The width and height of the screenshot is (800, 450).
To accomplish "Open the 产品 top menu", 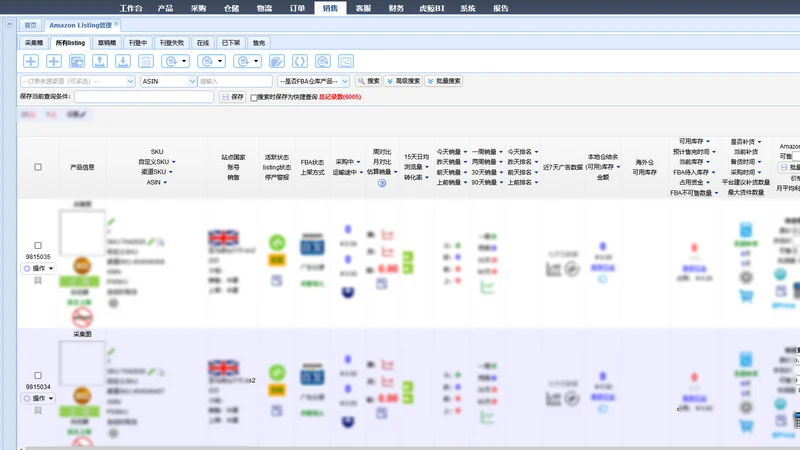I will pyautogui.click(x=165, y=8).
